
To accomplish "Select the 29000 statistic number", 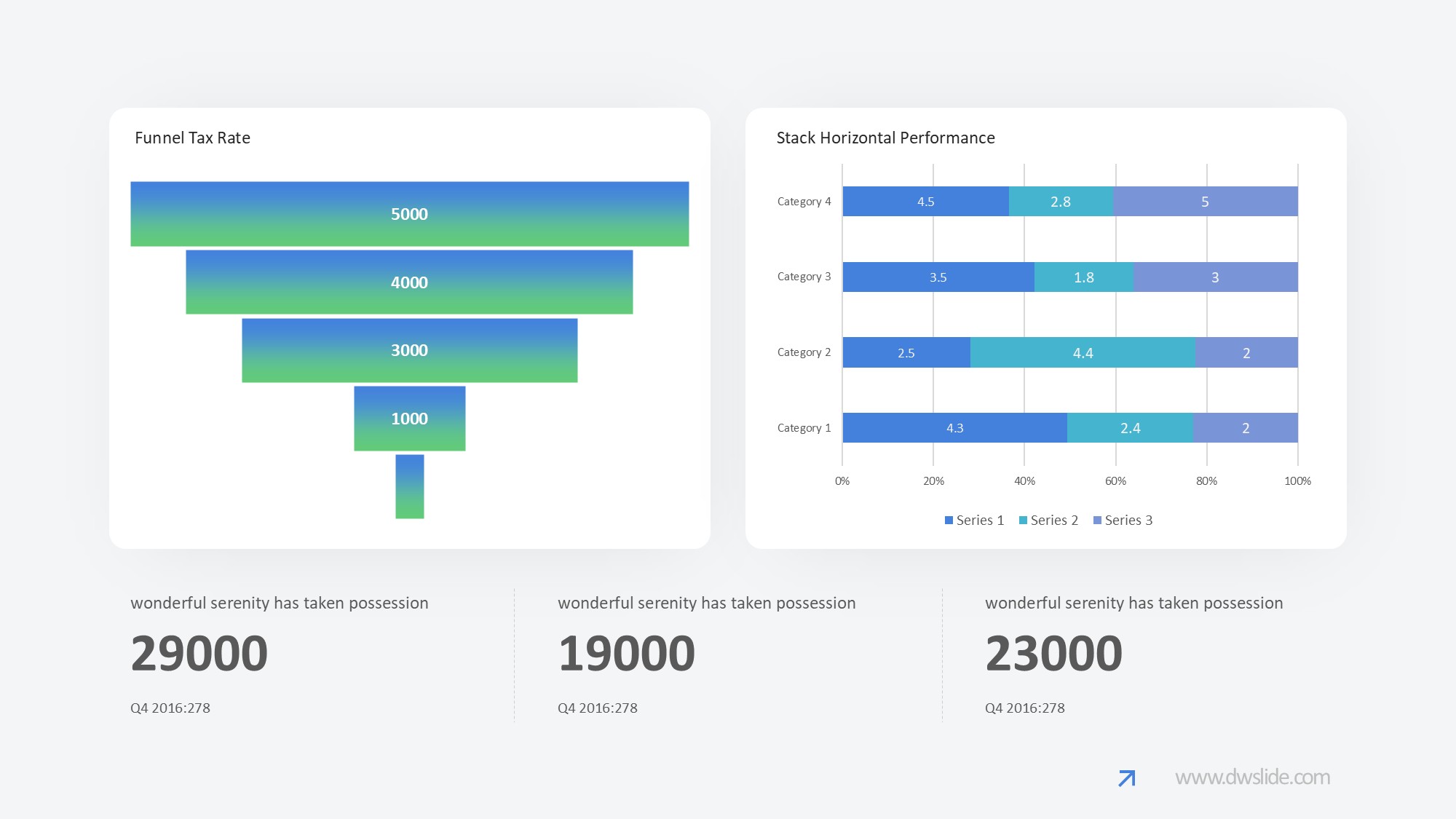I will point(199,653).
